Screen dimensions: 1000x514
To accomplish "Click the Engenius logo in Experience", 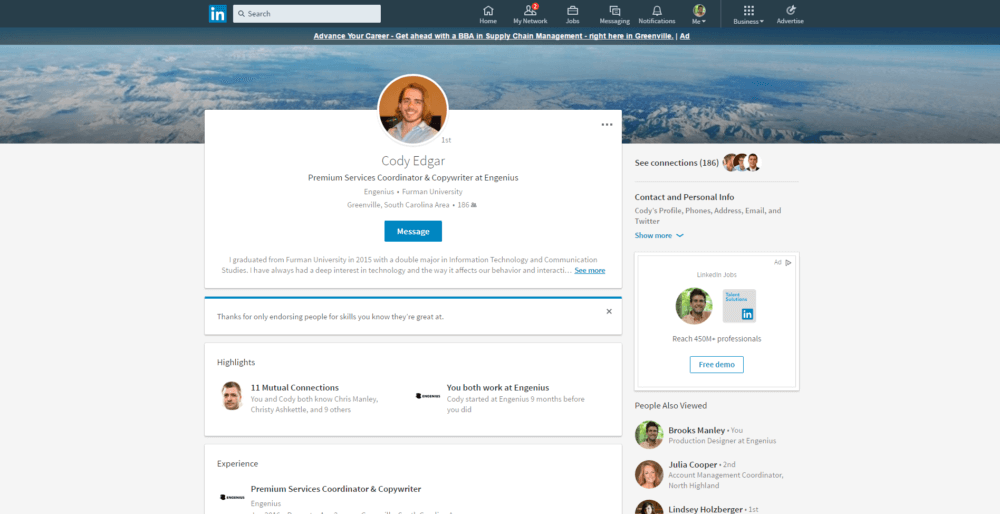I will coord(232,497).
